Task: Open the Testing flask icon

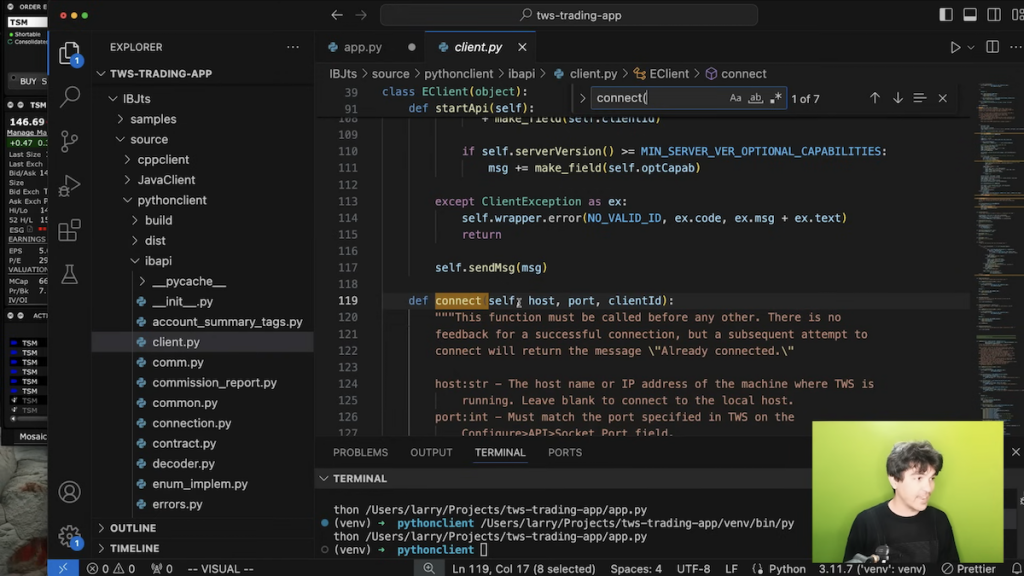Action: [x=70, y=273]
